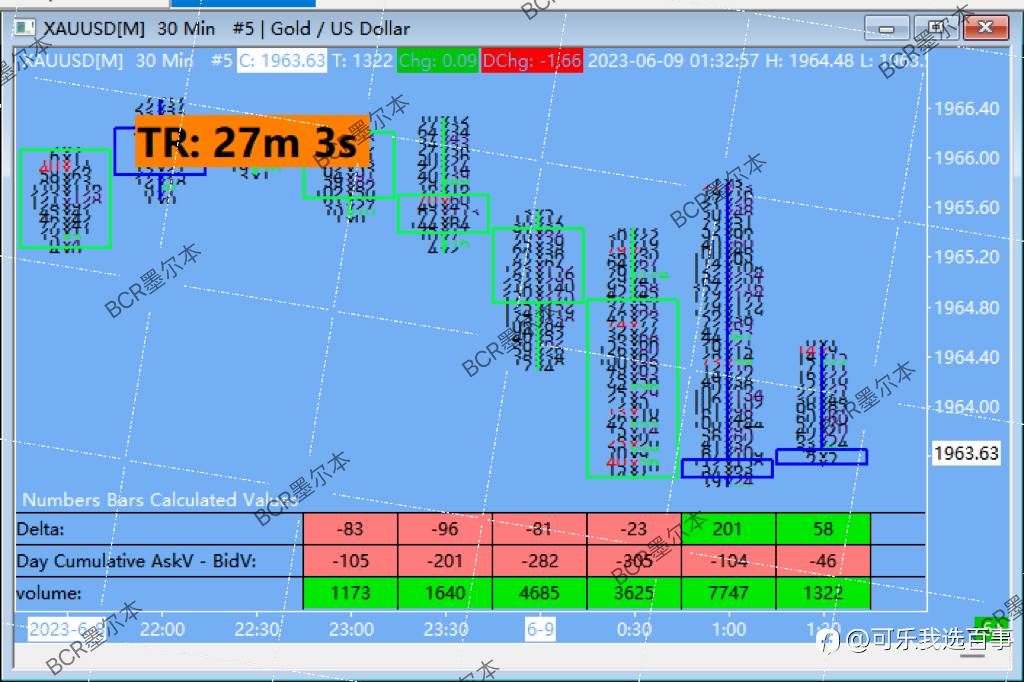Viewport: 1024px width, 682px height.
Task: Click the Day Cumulative AskV - BidV label
Action: tap(136, 561)
